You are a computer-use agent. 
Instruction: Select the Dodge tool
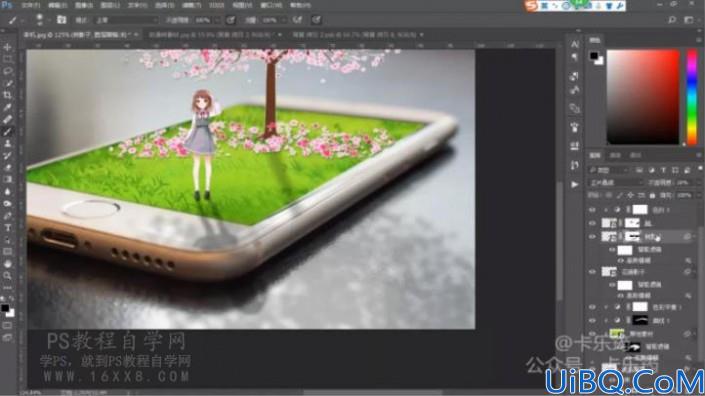pos(8,204)
